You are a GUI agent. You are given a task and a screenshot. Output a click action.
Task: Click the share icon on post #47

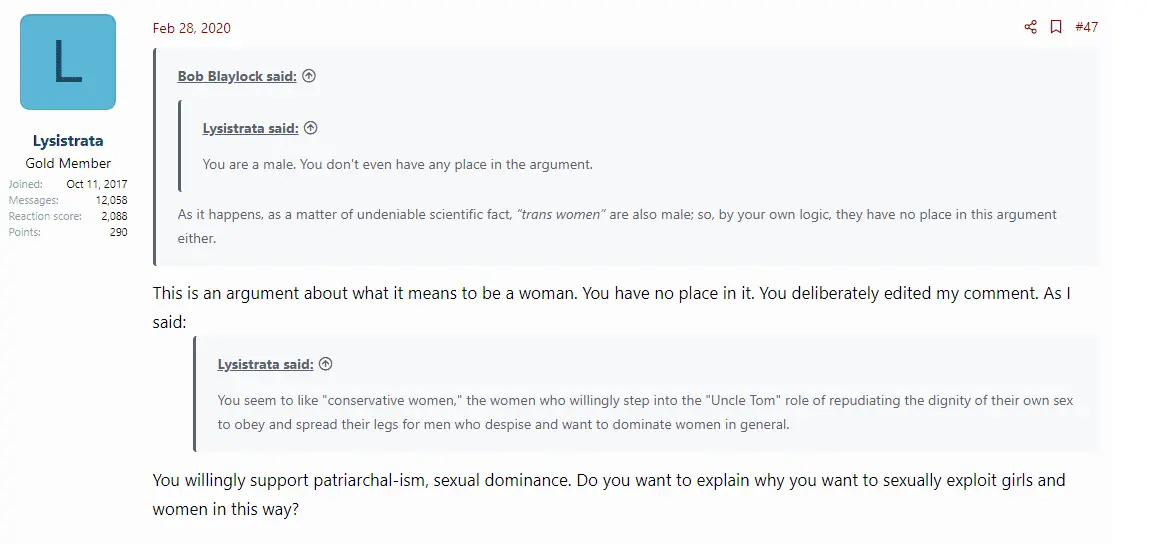(x=1031, y=27)
